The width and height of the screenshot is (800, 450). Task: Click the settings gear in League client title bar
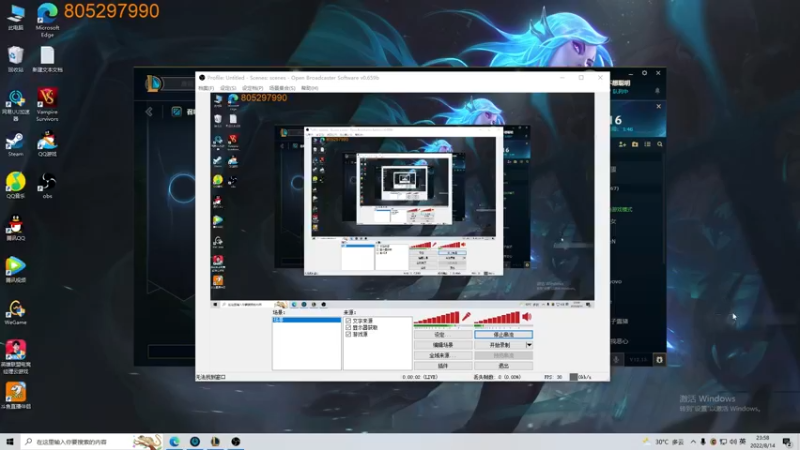[x=644, y=73]
